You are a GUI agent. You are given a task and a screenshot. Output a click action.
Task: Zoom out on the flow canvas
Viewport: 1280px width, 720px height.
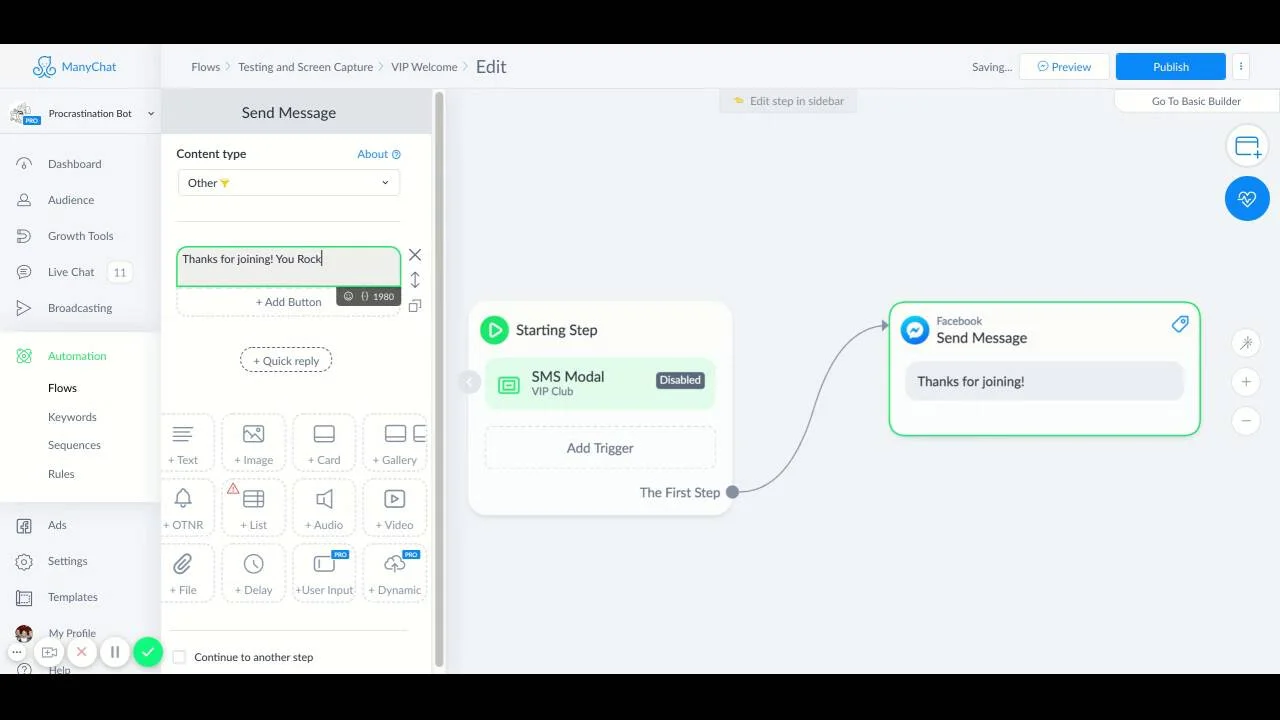pos(1246,421)
